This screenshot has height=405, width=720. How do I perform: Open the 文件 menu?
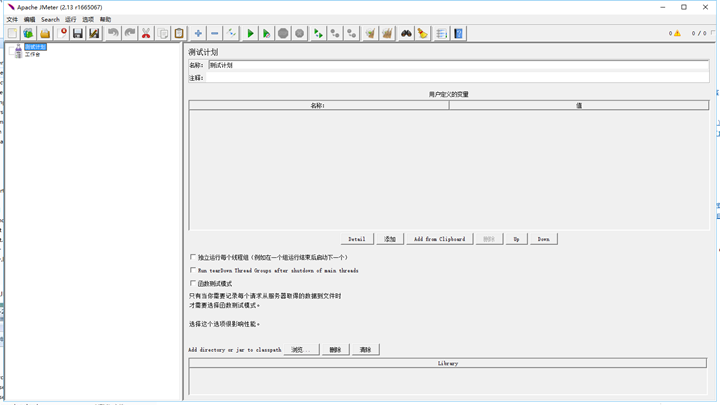tap(12, 19)
